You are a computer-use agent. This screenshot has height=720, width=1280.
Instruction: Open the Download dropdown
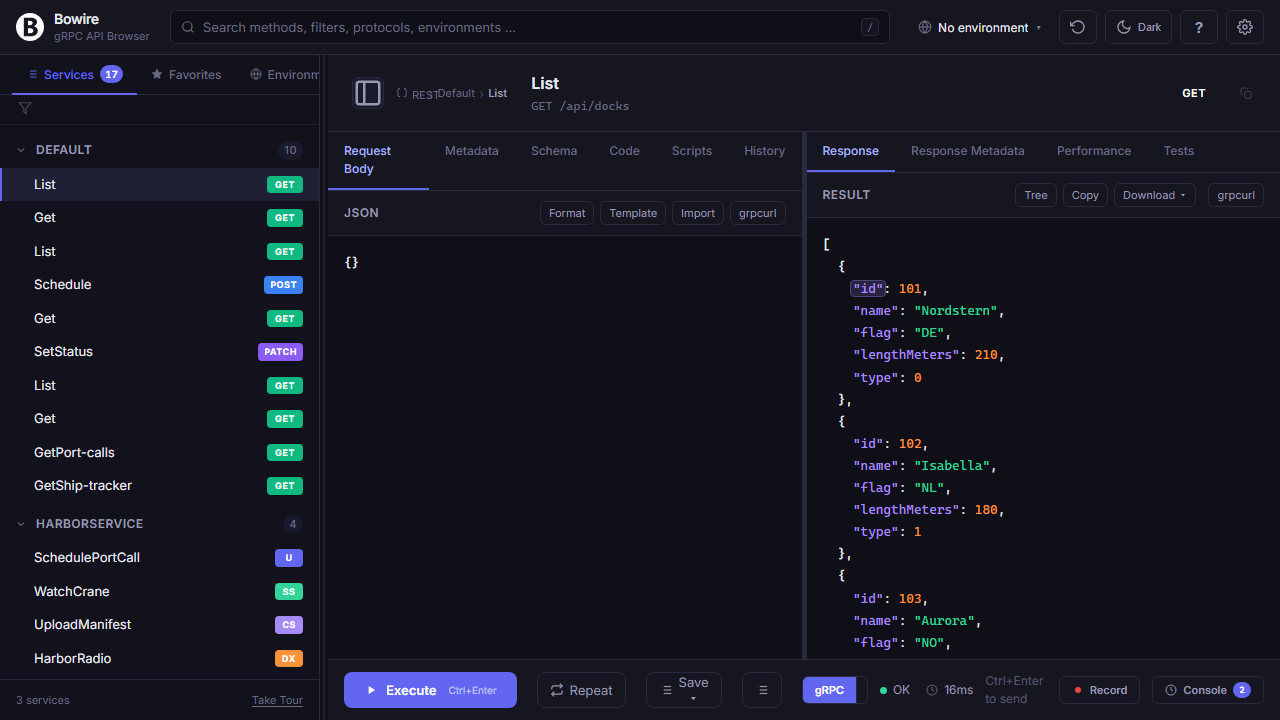click(1155, 195)
